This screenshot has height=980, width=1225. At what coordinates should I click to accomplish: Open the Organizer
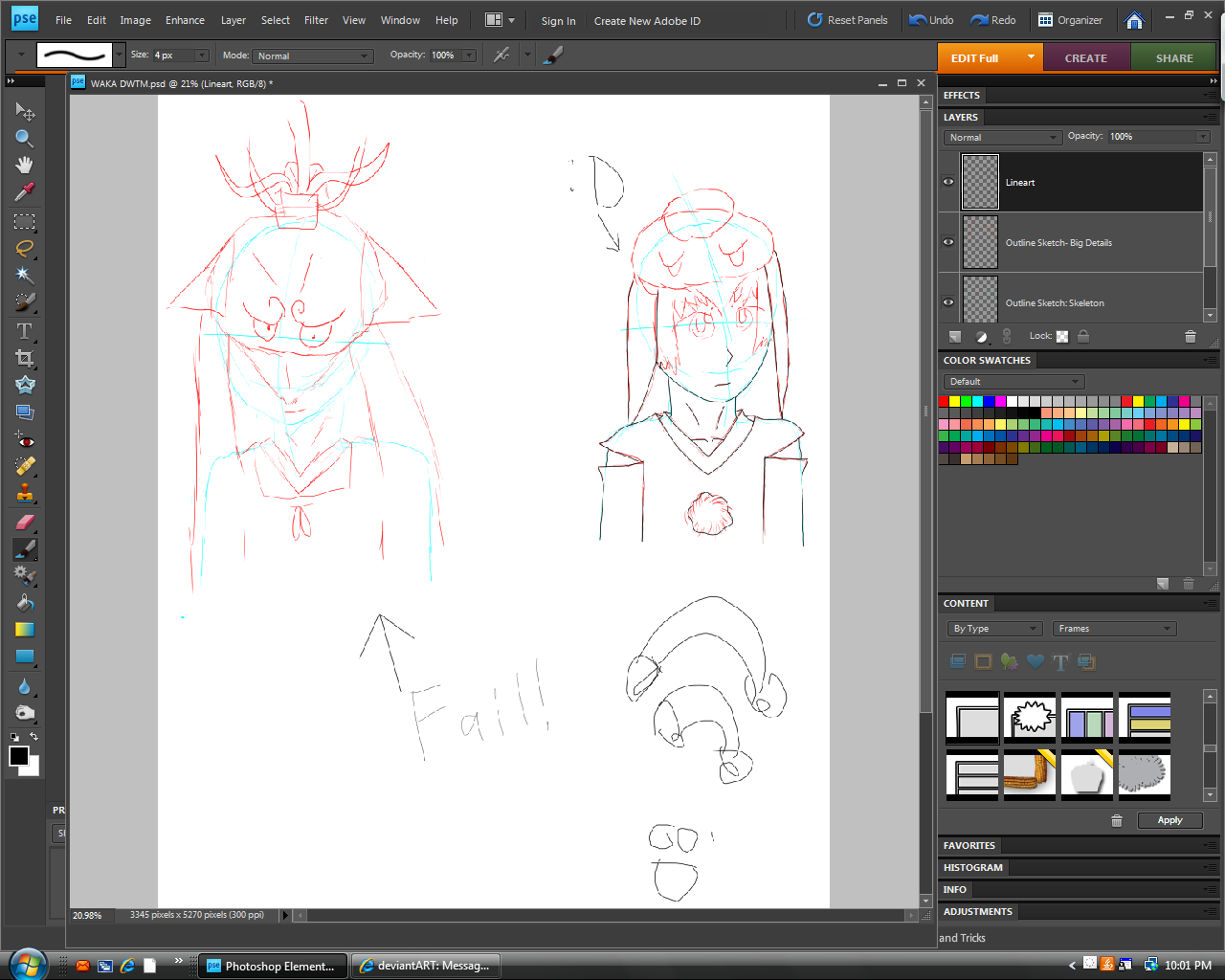tap(1070, 20)
